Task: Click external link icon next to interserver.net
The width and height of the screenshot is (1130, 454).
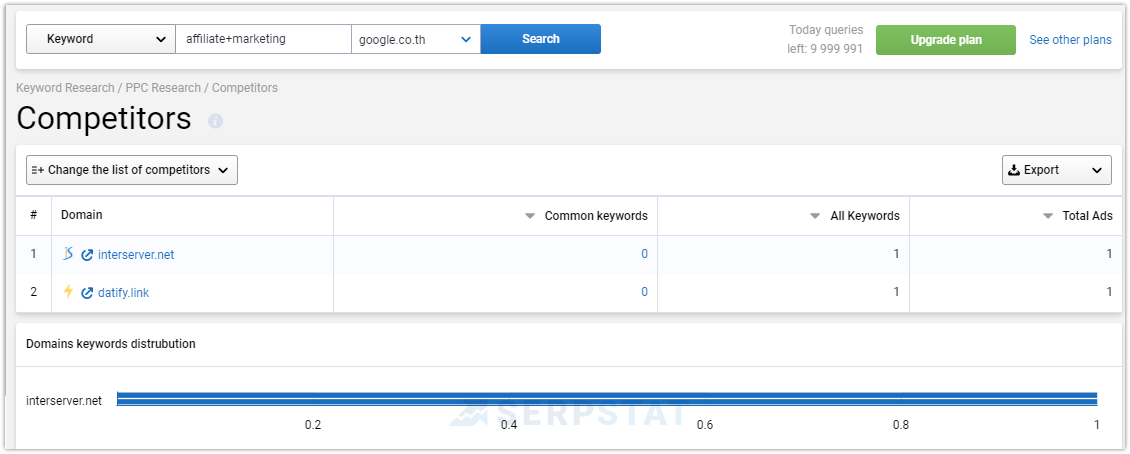Action: coord(87,254)
